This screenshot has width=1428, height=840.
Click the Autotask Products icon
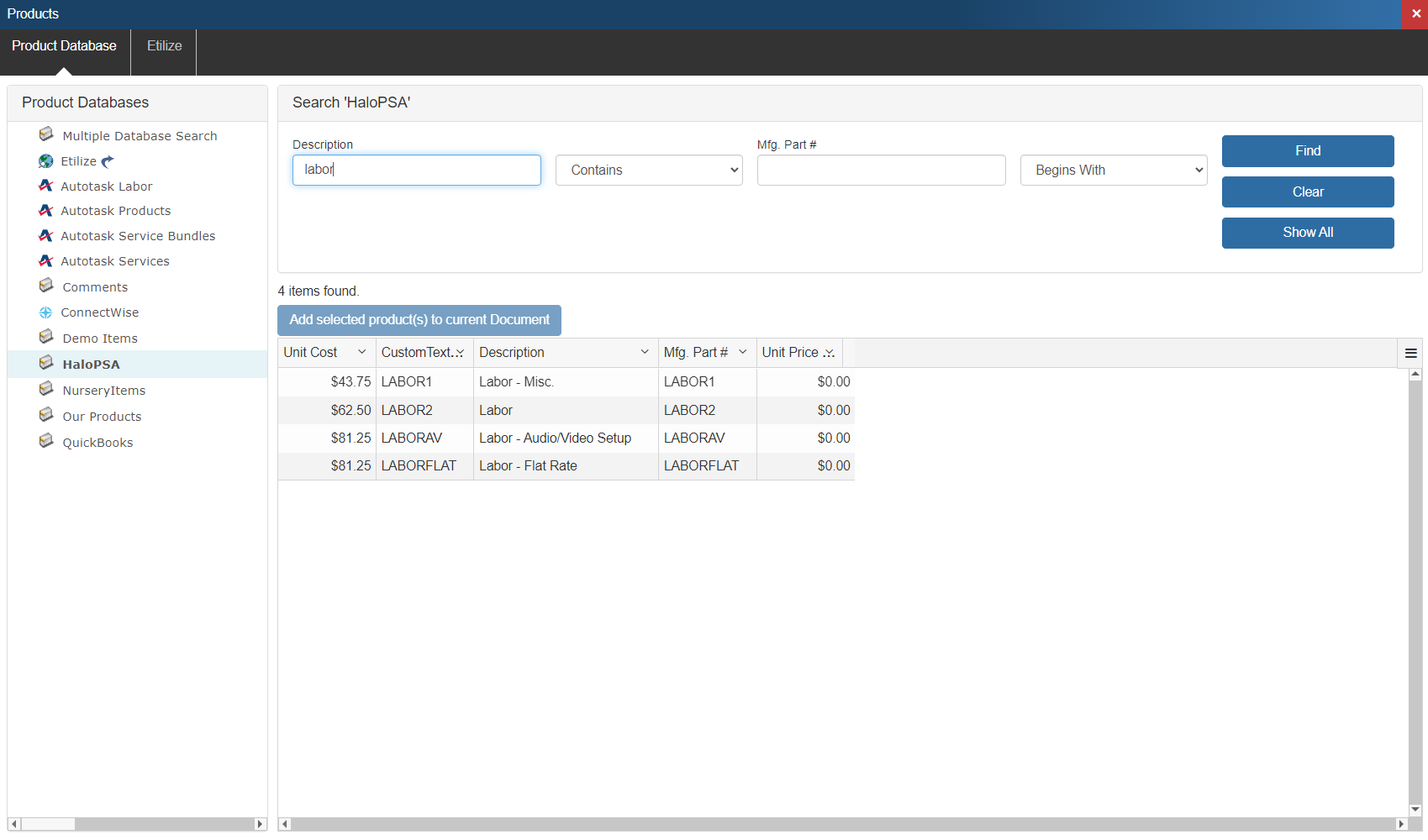coord(45,210)
